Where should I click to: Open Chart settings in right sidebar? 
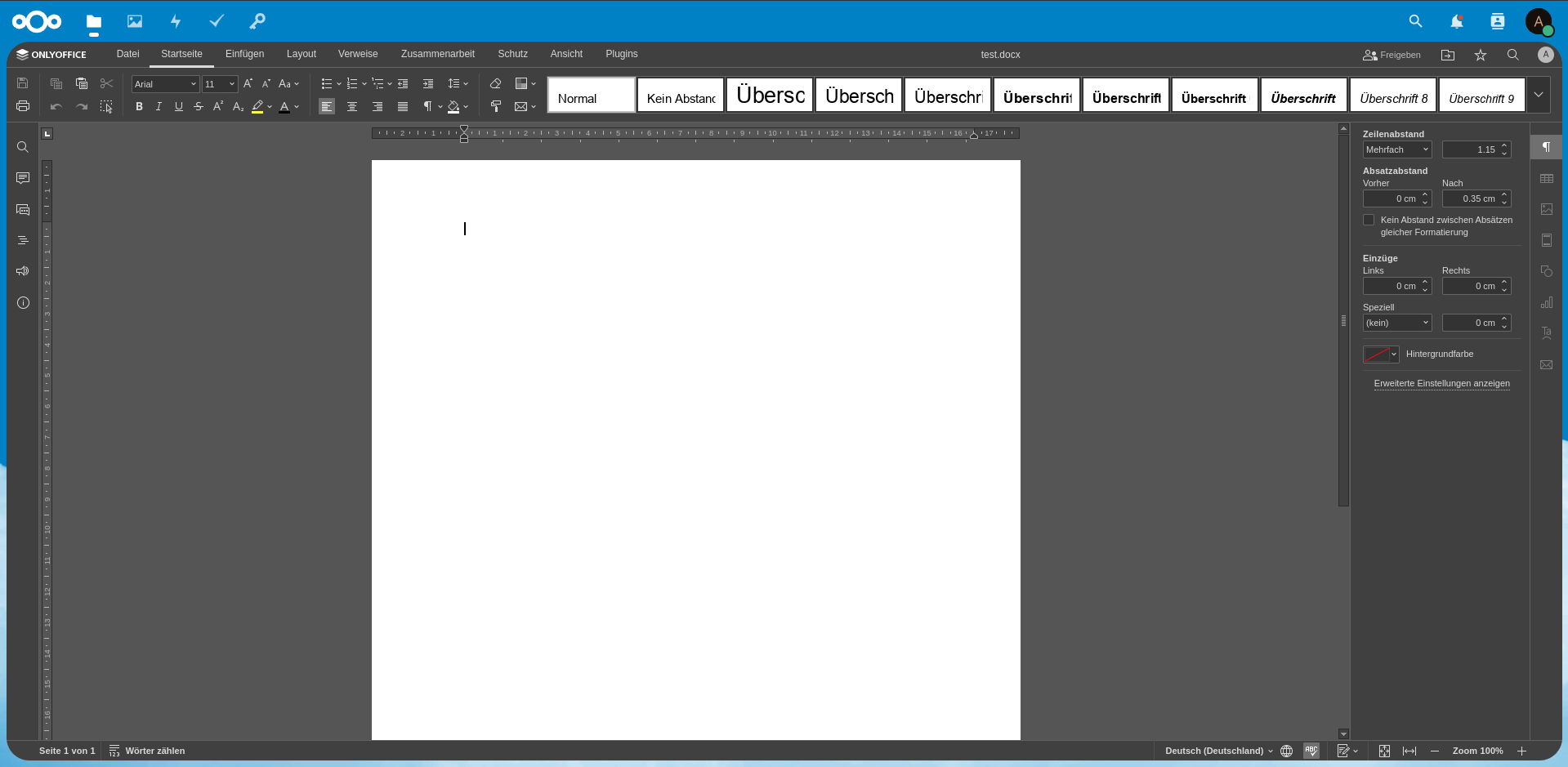(1546, 302)
